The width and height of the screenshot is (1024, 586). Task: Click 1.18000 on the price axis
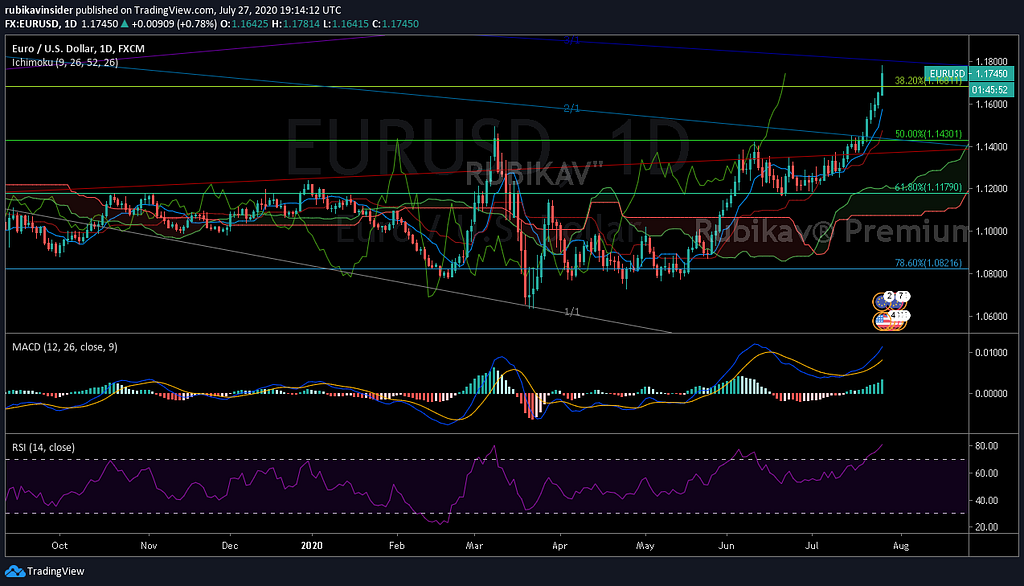point(992,62)
